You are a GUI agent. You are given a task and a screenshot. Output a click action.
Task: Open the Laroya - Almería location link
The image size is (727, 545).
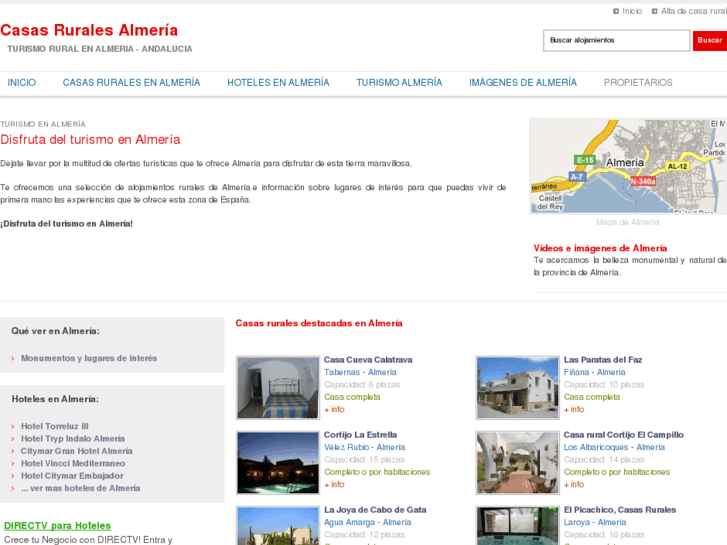(x=595, y=522)
